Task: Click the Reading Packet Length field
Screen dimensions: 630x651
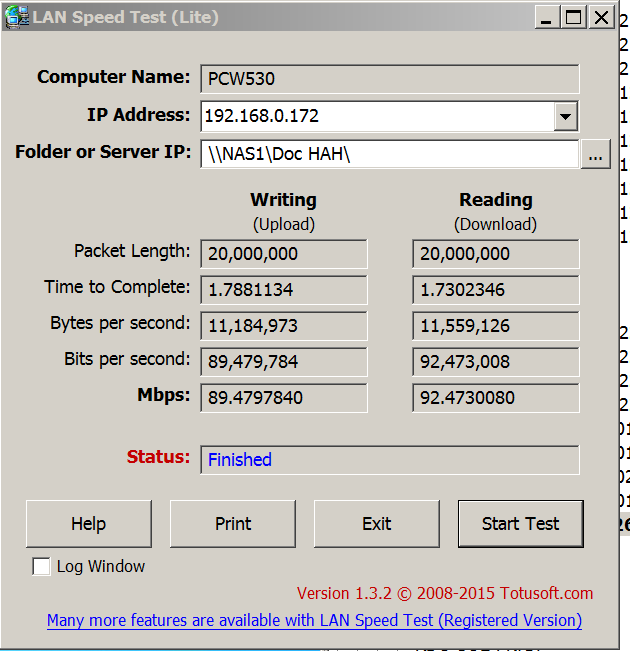Action: [495, 254]
